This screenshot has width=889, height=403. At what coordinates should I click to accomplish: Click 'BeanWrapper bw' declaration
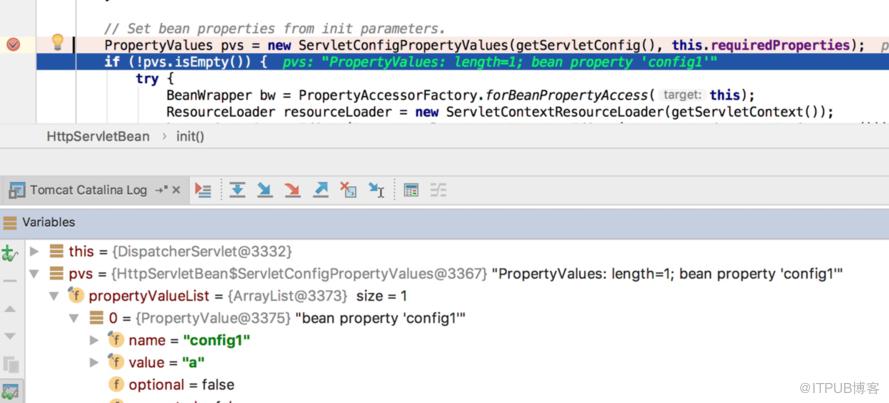coord(221,95)
